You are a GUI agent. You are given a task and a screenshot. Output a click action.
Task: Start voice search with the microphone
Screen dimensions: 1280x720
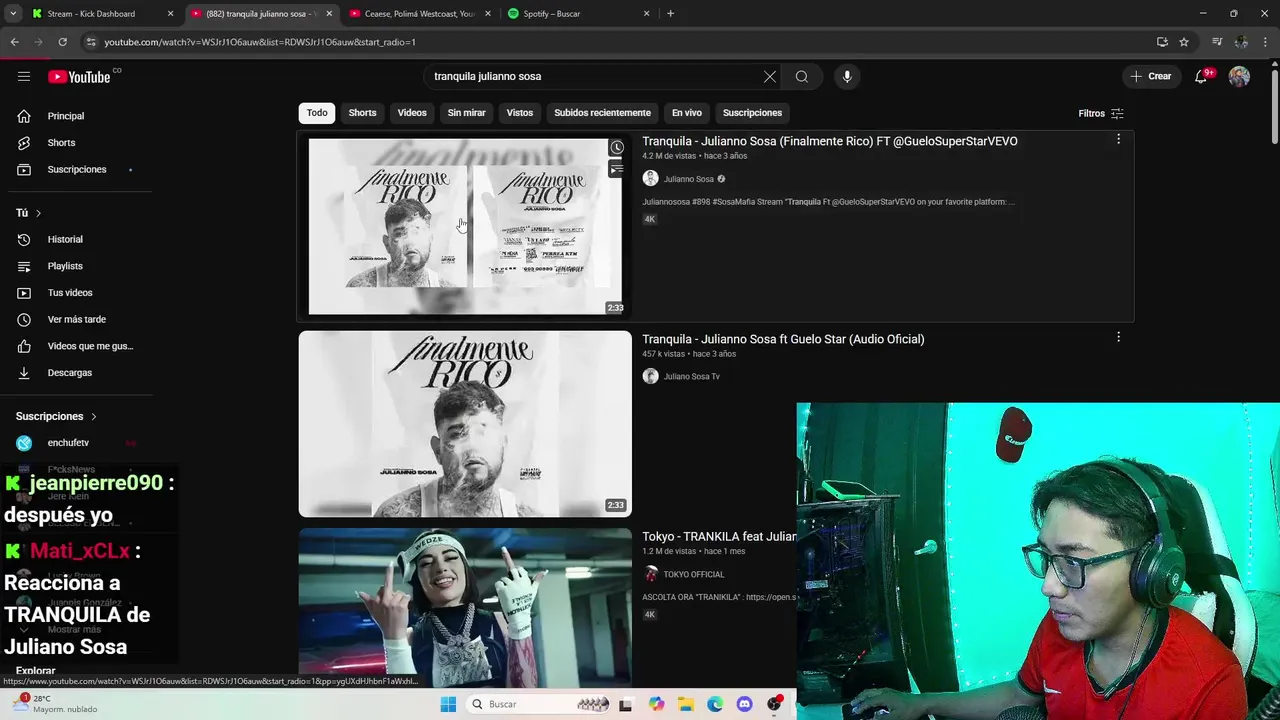(847, 77)
